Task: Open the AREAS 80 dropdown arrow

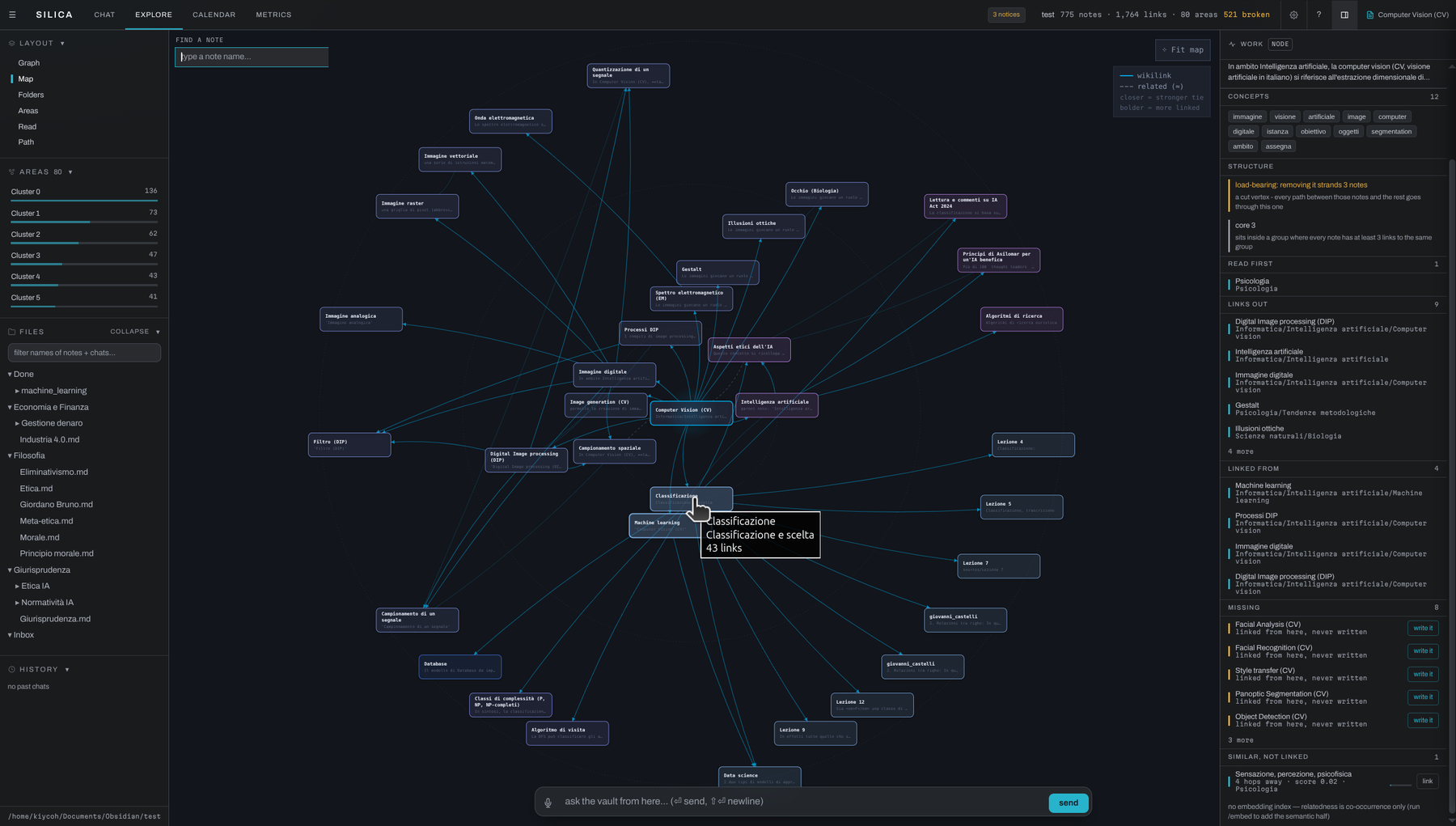Action: pyautogui.click(x=70, y=172)
